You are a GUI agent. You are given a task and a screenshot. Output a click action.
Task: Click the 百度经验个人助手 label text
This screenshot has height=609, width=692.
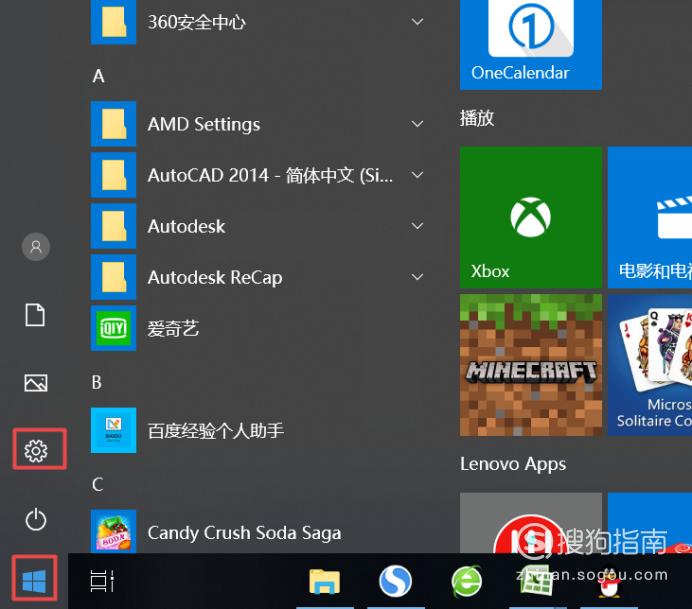coord(216,431)
